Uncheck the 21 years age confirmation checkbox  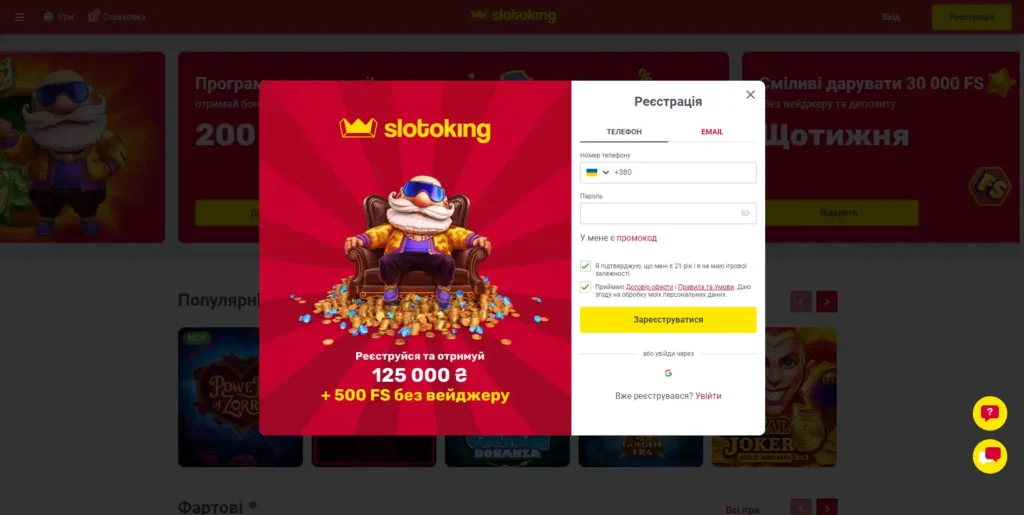585,266
